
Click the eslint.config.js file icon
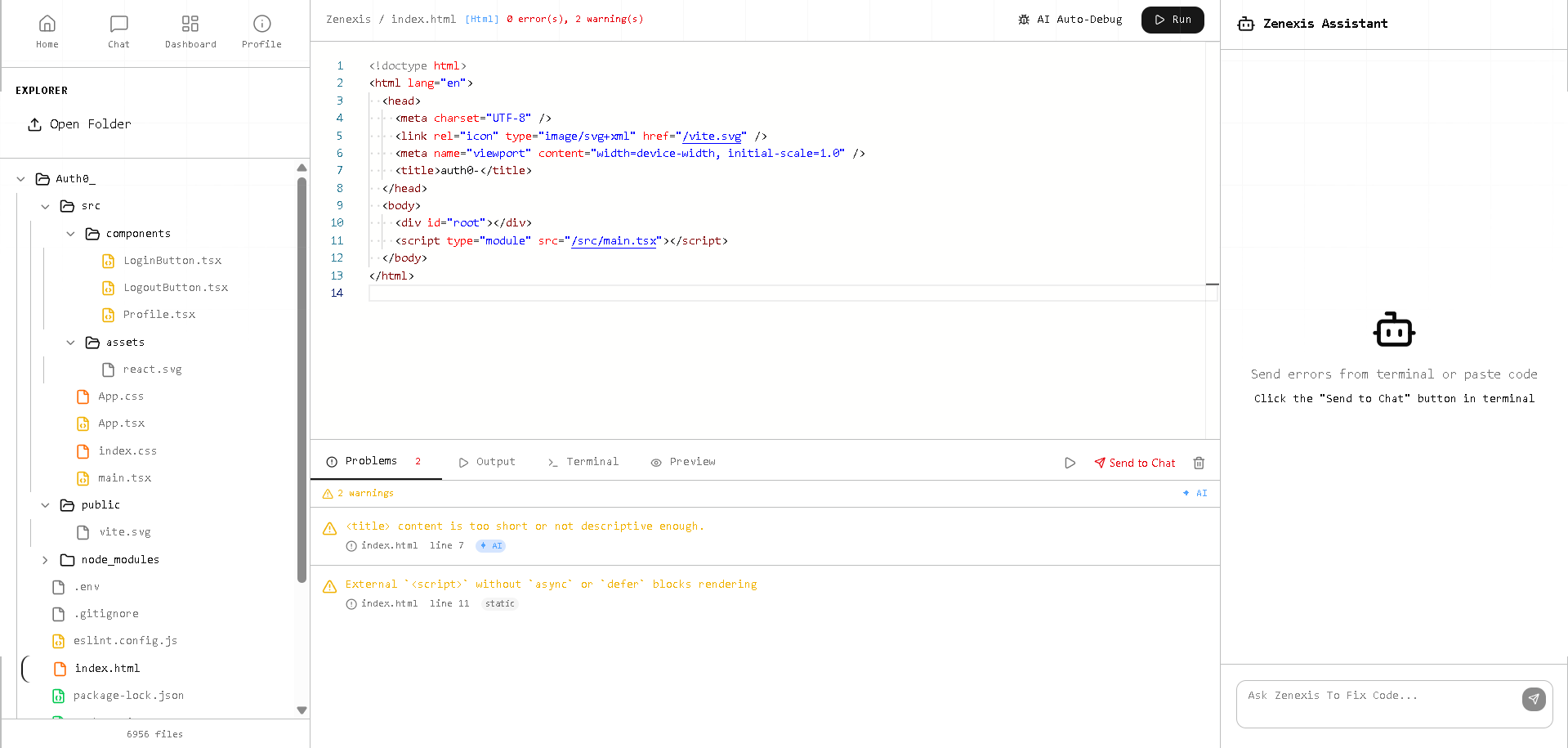[58, 641]
